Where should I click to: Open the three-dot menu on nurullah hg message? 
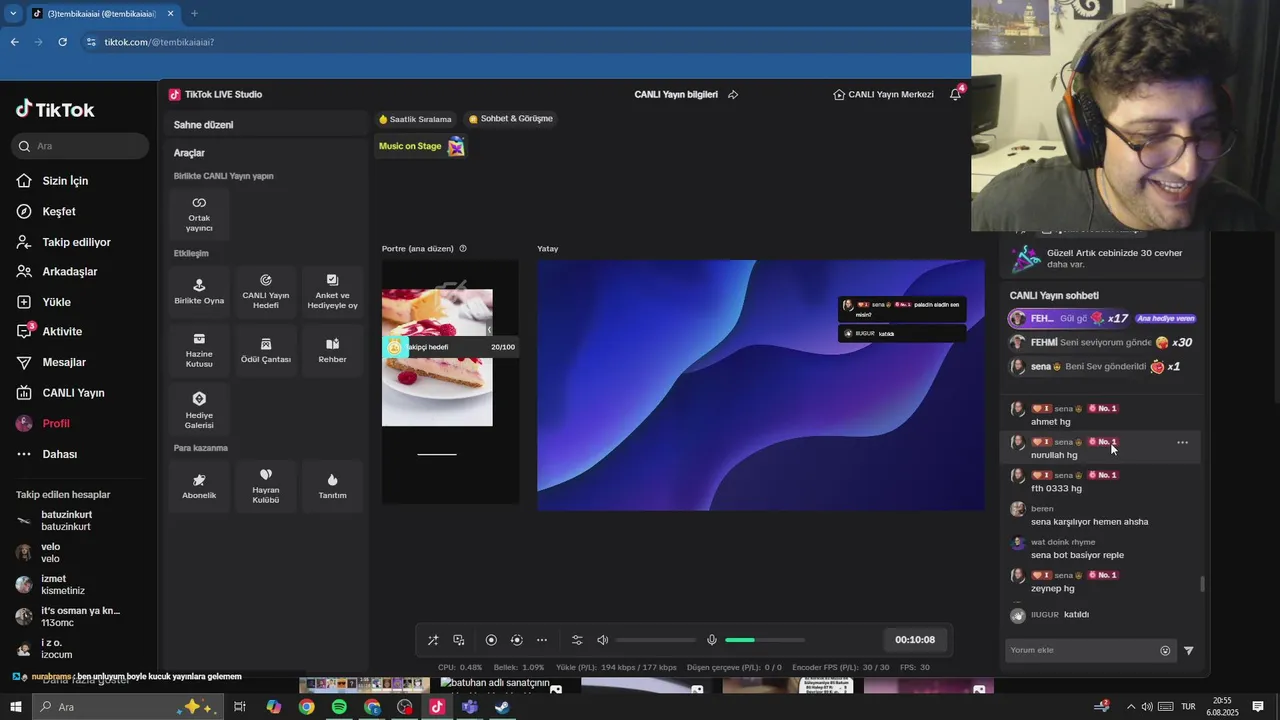[1182, 442]
